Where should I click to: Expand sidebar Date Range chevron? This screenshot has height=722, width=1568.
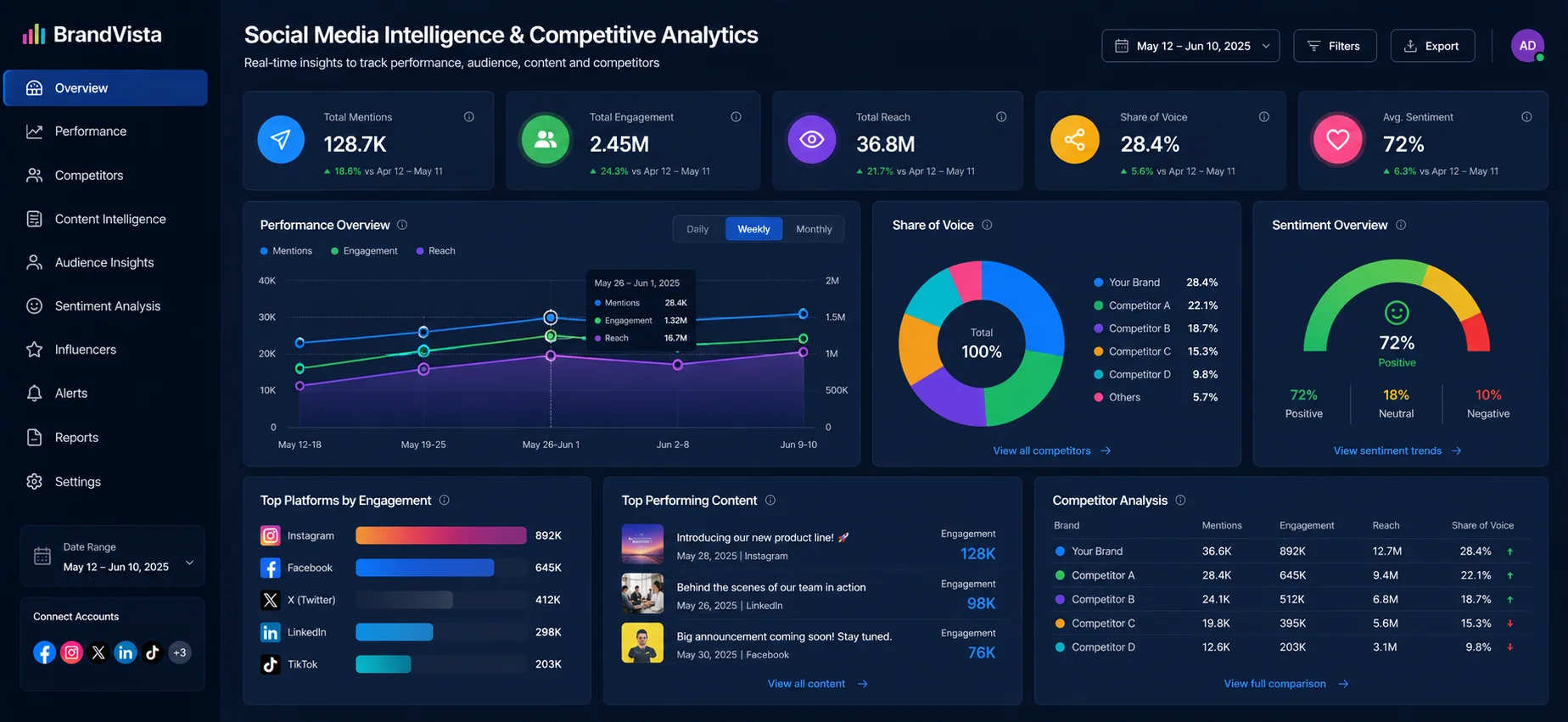(x=189, y=562)
